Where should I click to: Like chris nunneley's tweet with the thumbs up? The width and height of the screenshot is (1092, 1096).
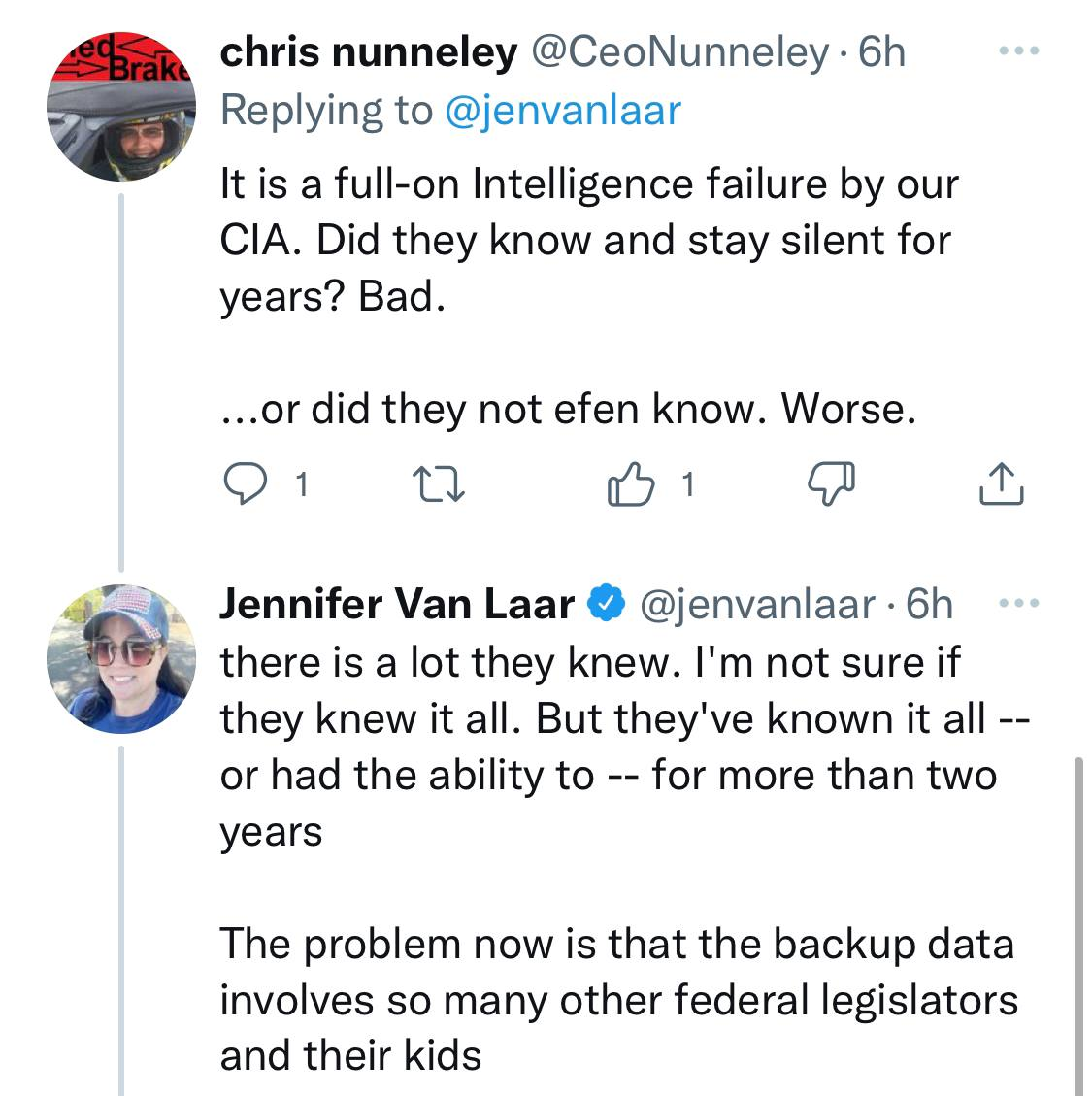630,483
